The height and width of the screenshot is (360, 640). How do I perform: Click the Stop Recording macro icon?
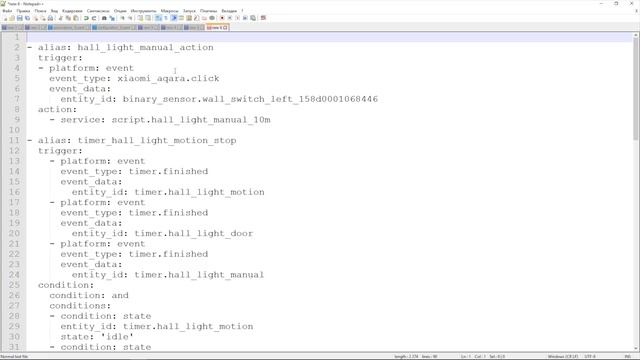pyautogui.click(x=229, y=18)
